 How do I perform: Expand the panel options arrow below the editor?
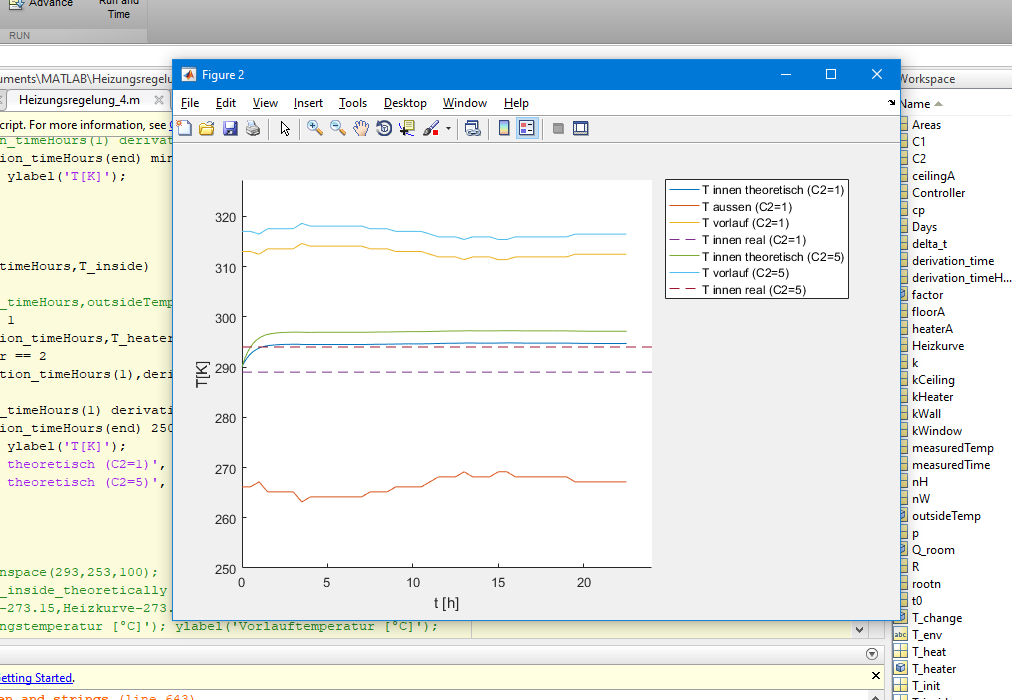(x=871, y=654)
